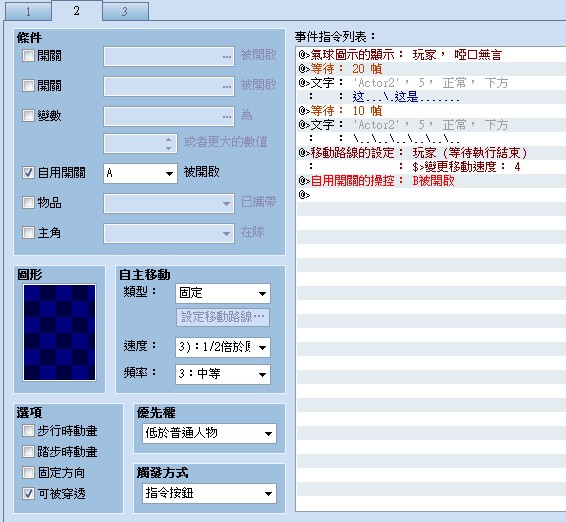Click the stepper up arrow for variable value
The width and height of the screenshot is (566, 522).
click(x=169, y=139)
